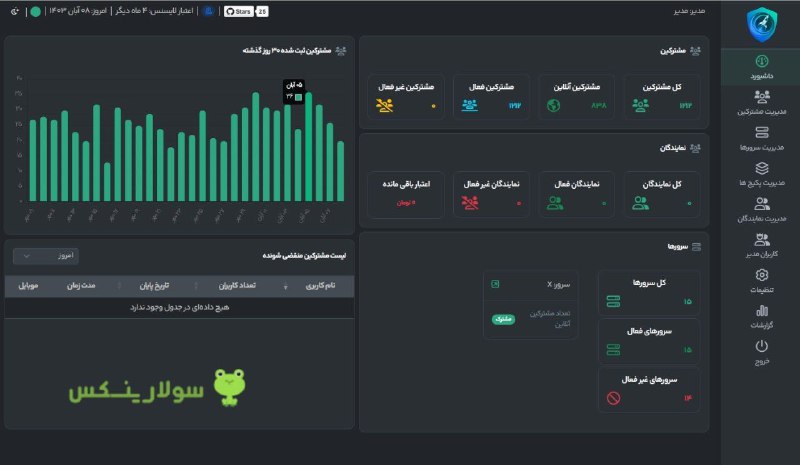The image size is (800, 465).
Task: Sort table by مدت زمان column
Action: pos(81,285)
